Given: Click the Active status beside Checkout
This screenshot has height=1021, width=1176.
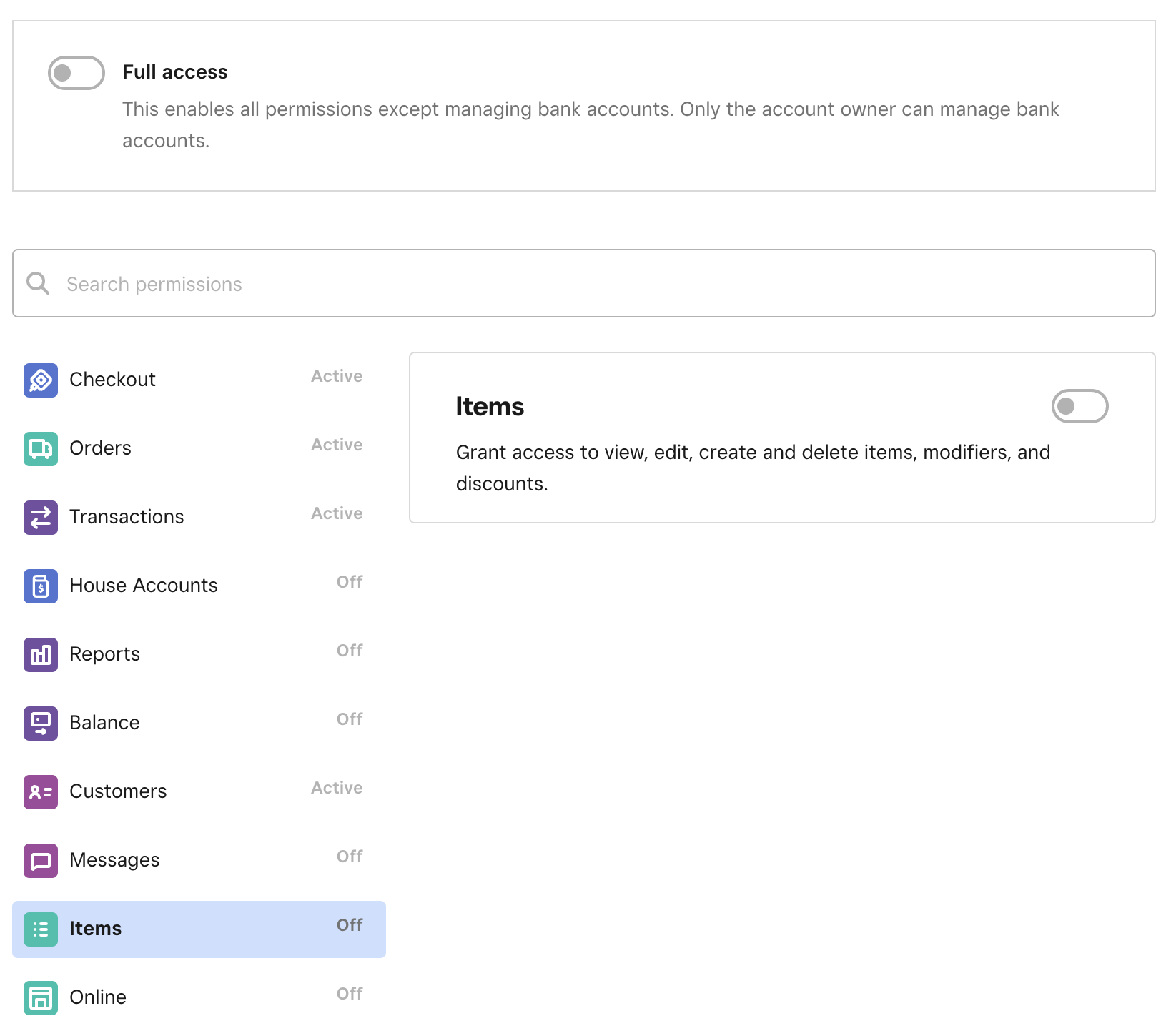Looking at the screenshot, I should tap(337, 376).
